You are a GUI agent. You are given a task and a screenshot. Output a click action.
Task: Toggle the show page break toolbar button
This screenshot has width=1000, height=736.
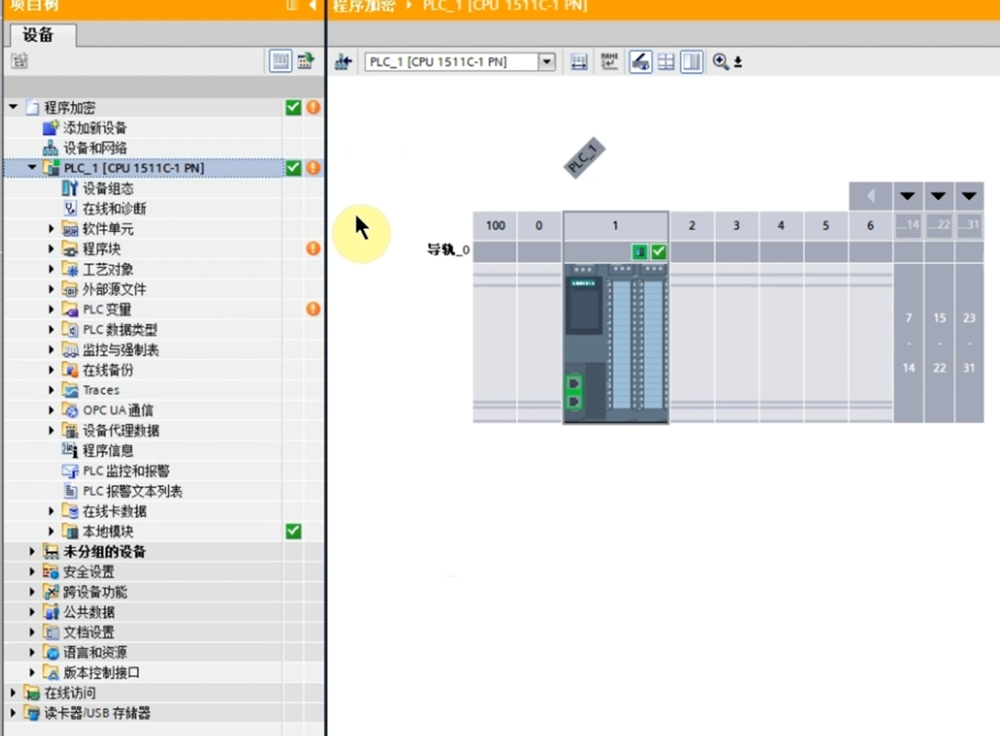coord(692,62)
